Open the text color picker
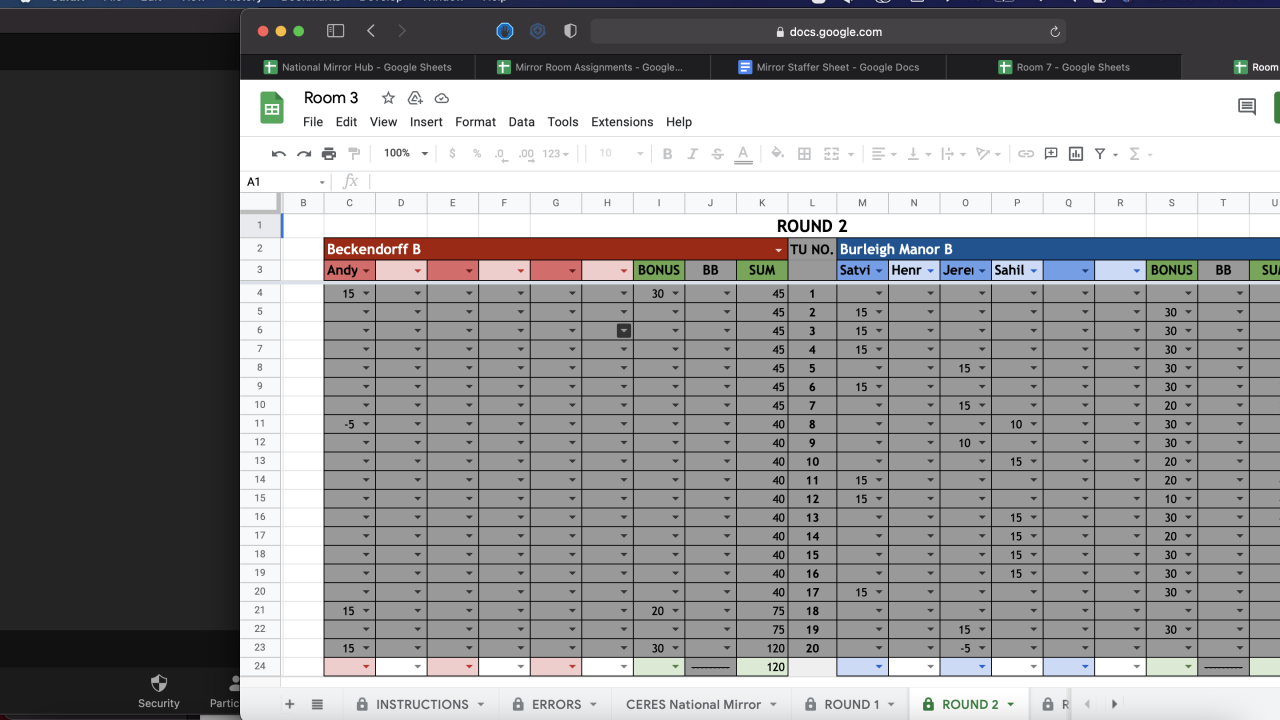Viewport: 1280px width, 720px height. (x=743, y=154)
